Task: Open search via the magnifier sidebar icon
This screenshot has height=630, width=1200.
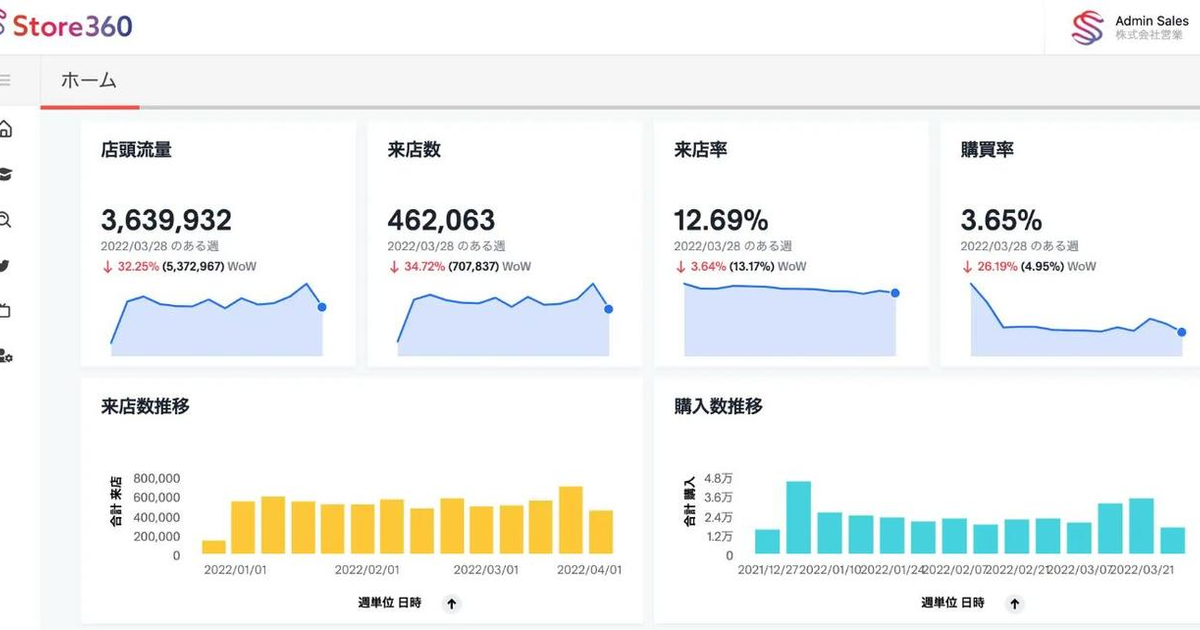Action: [x=5, y=220]
